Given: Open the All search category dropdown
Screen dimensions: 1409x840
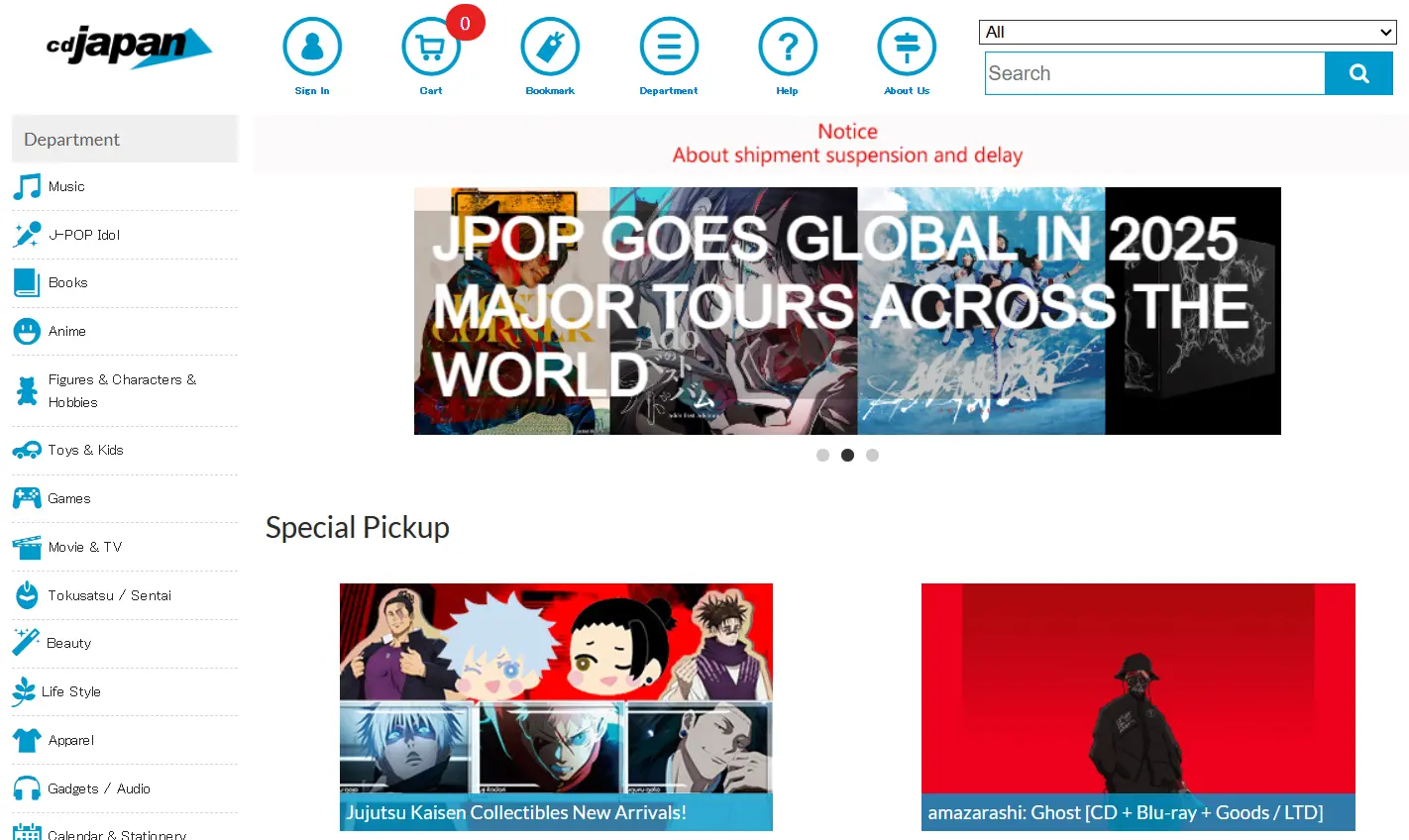Looking at the screenshot, I should pyautogui.click(x=1187, y=32).
